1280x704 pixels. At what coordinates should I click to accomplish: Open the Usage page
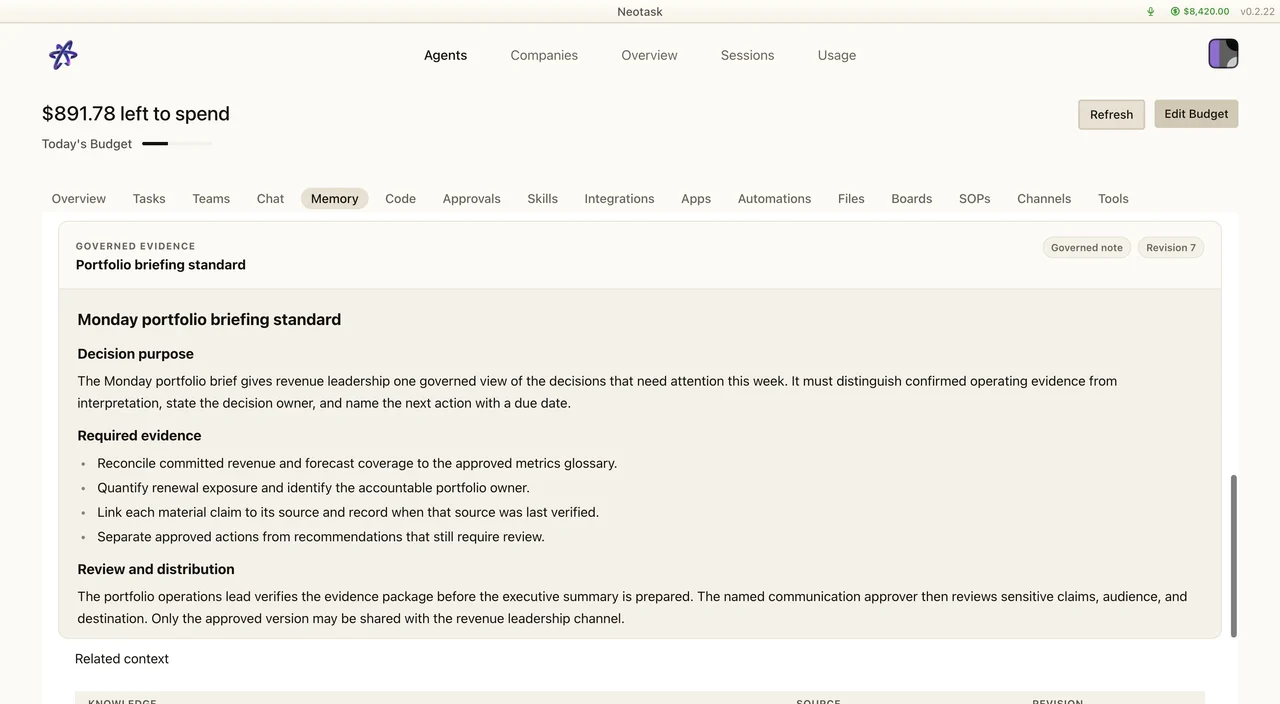click(837, 55)
